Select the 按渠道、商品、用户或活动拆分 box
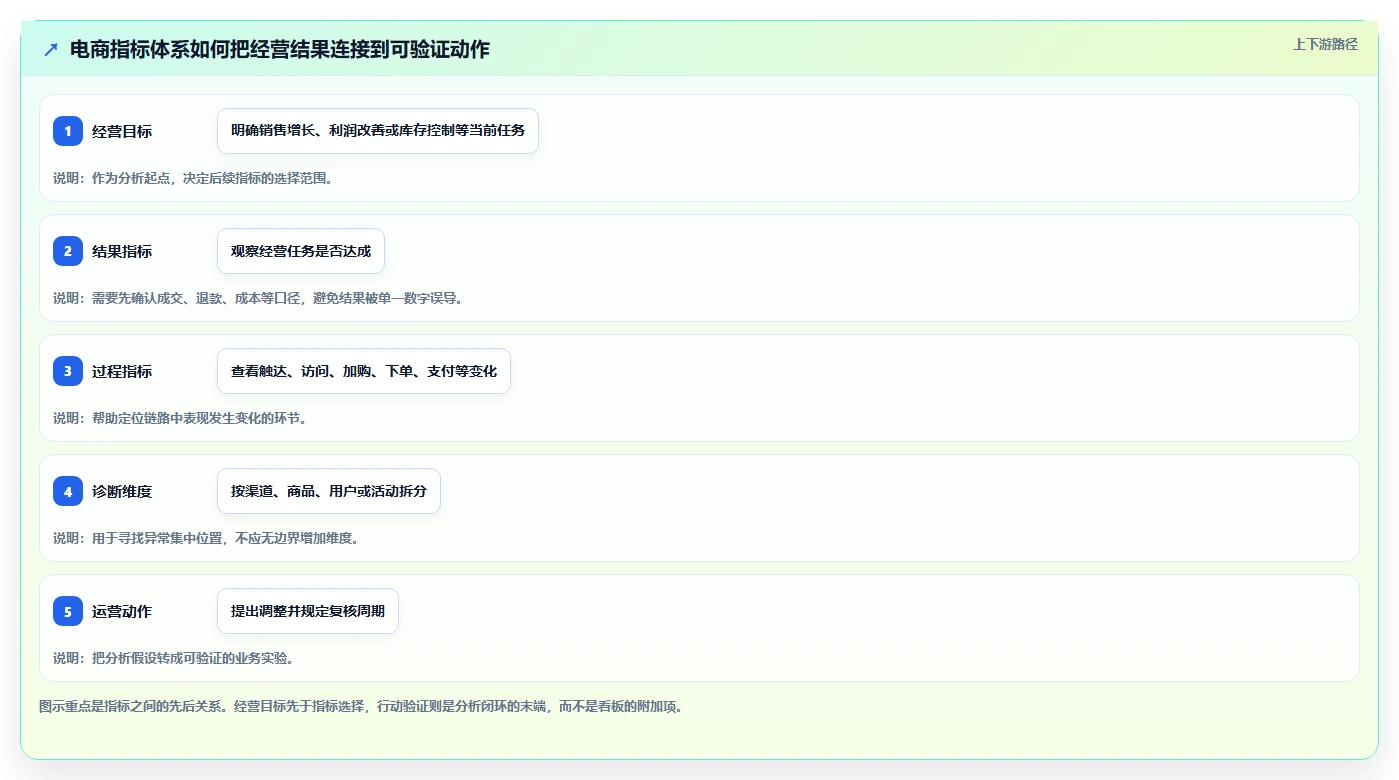This screenshot has height=780, width=1399. click(x=329, y=491)
